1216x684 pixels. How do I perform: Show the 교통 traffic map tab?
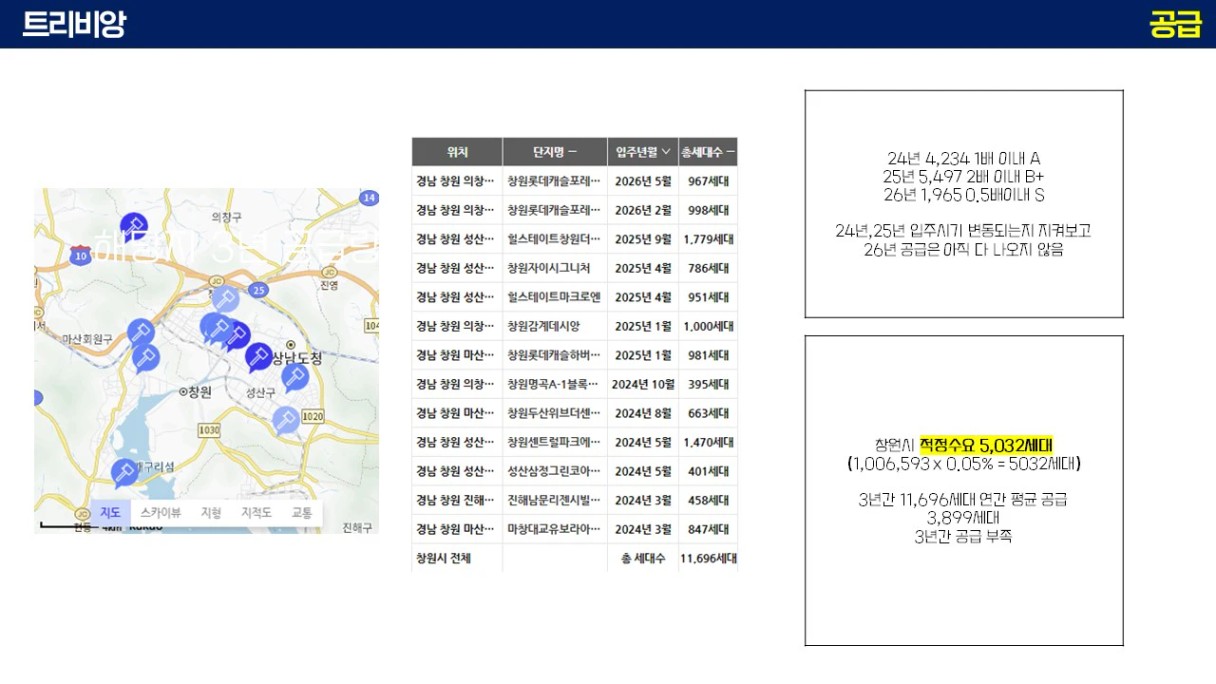302,512
